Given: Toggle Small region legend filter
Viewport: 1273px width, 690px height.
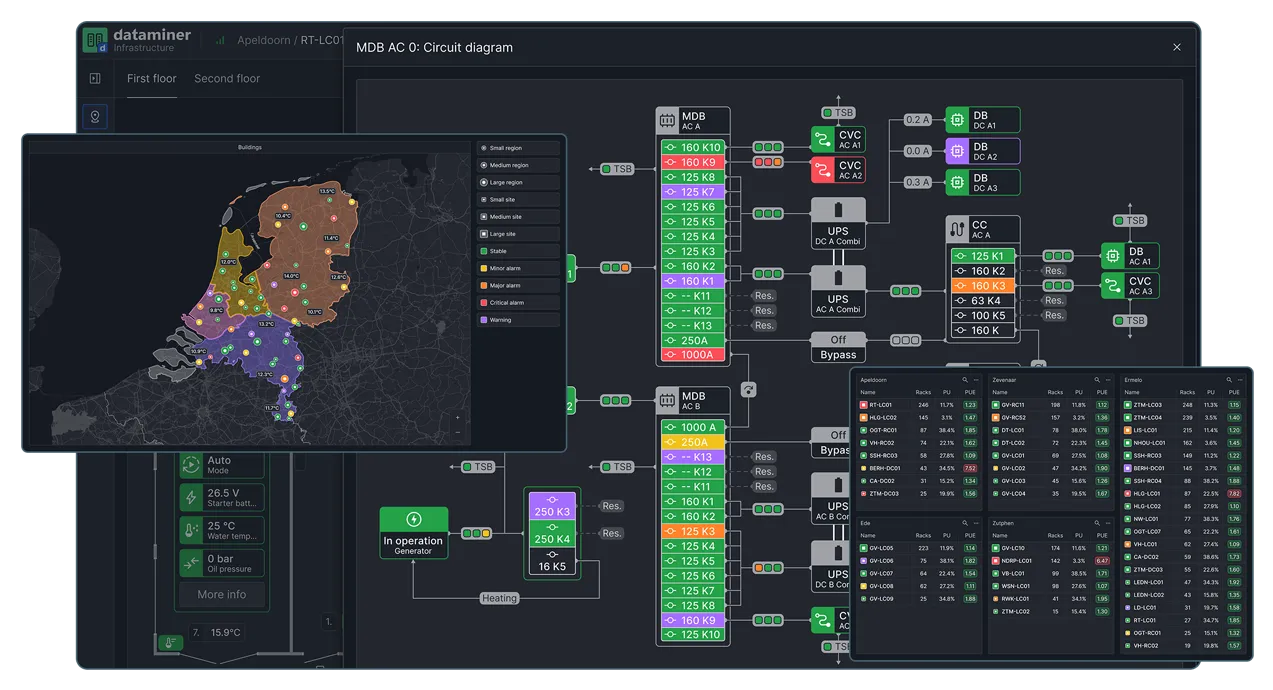Looking at the screenshot, I should [517, 148].
